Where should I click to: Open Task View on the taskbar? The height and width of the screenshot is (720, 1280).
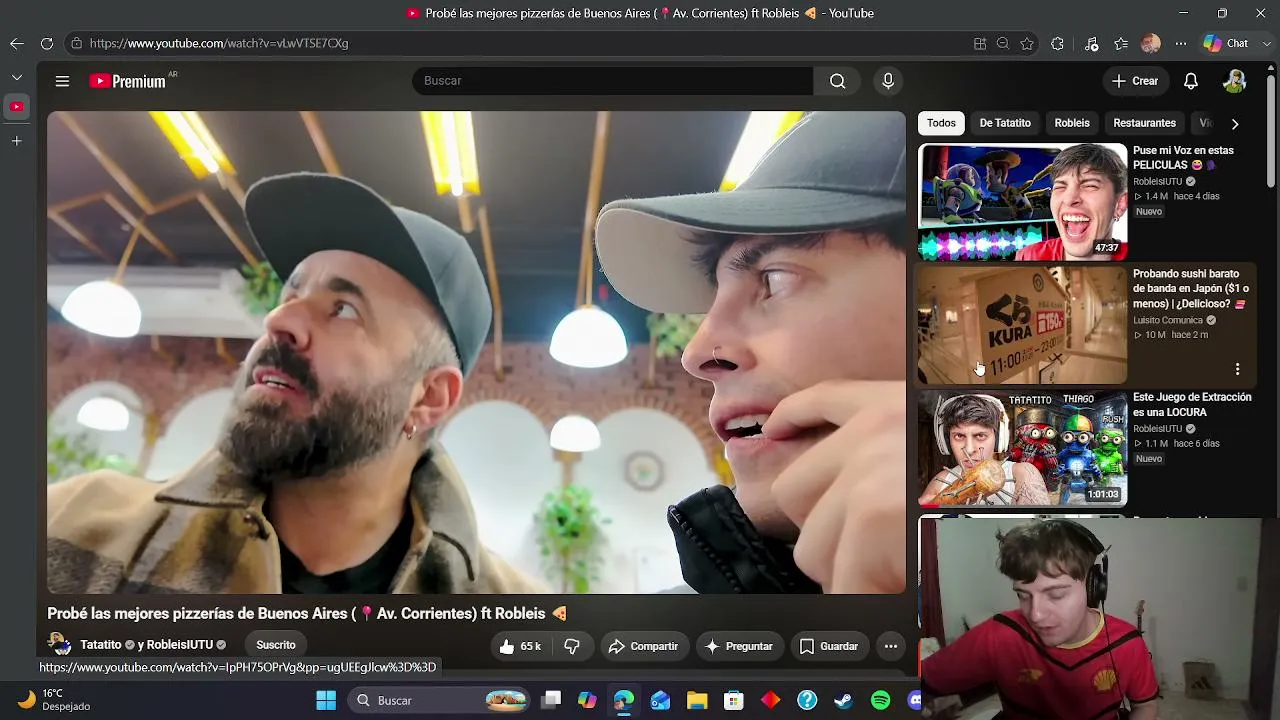(x=551, y=701)
